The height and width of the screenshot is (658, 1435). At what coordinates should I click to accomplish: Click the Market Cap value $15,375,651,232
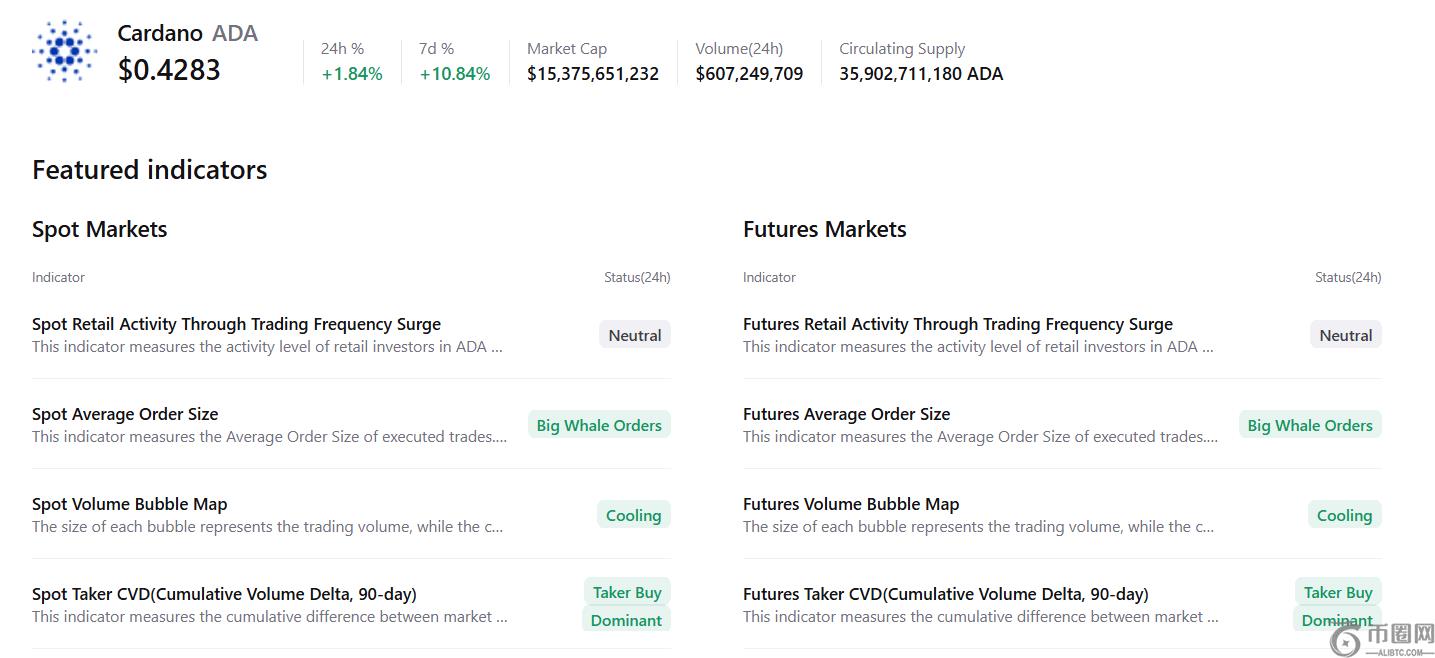[593, 74]
